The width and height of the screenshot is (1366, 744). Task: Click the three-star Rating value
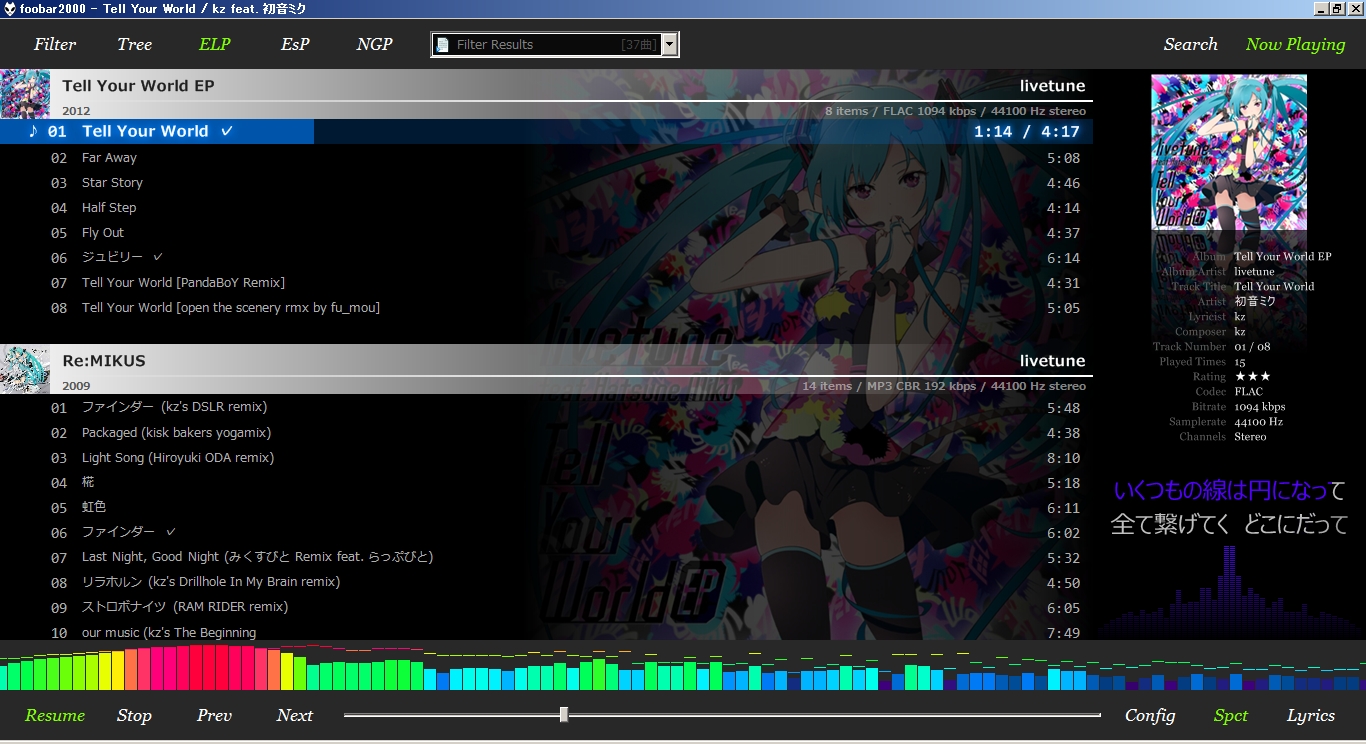(1252, 376)
